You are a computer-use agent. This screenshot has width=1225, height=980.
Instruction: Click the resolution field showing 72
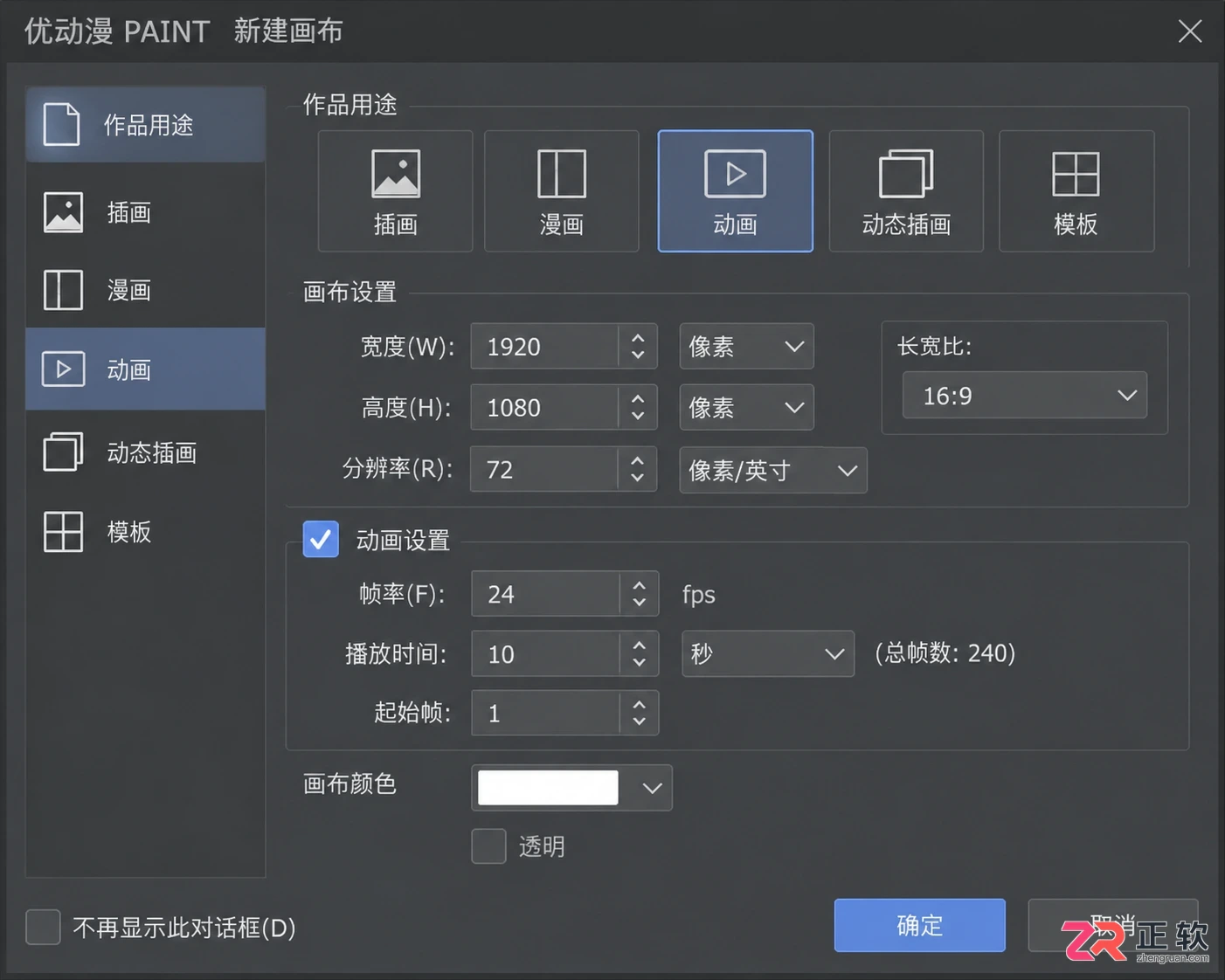point(544,469)
